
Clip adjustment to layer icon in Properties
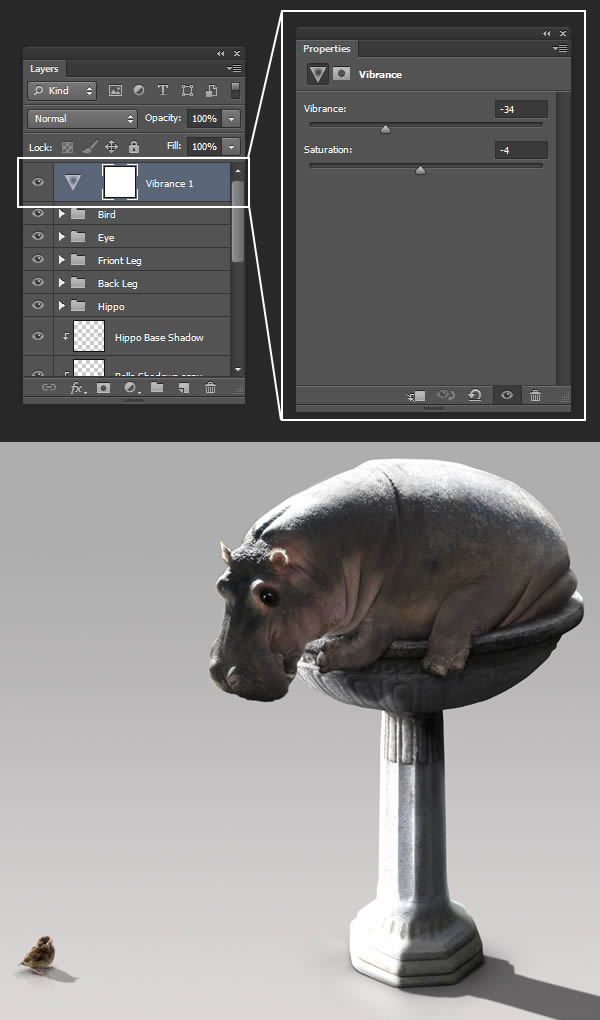(416, 396)
